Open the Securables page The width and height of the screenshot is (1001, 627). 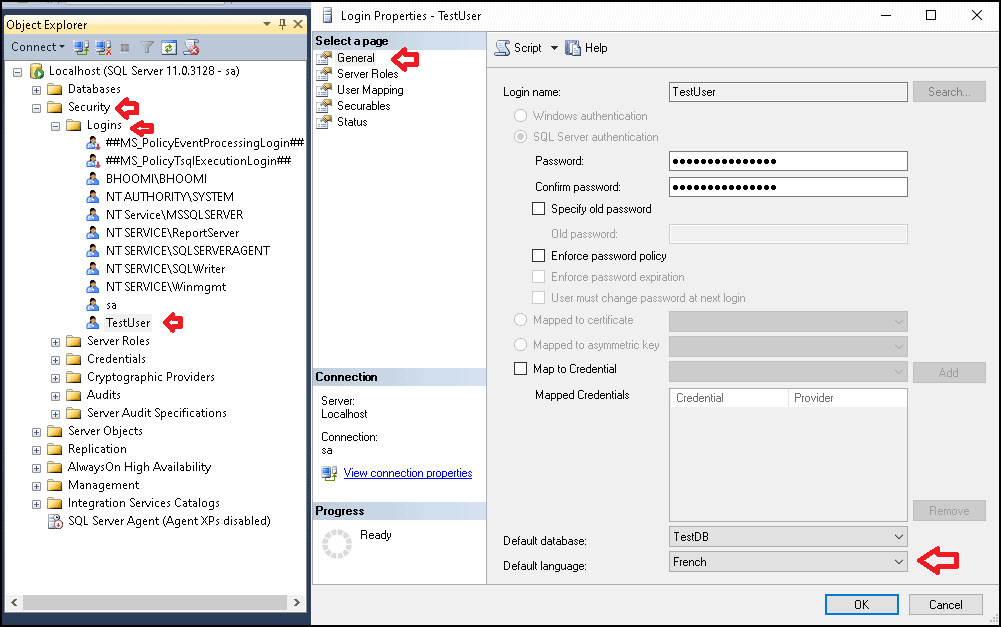363,106
